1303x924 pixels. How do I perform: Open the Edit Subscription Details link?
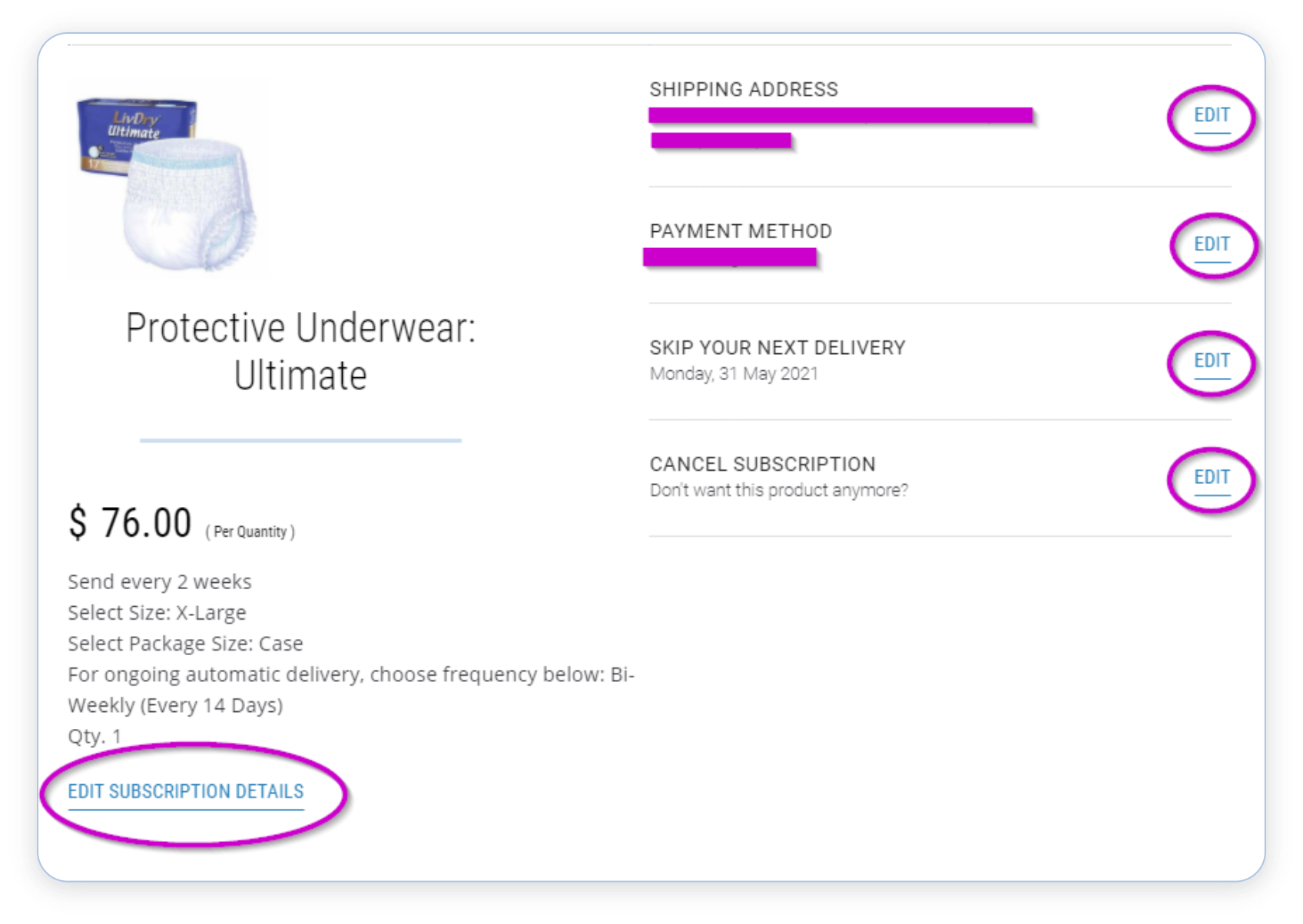[x=186, y=792]
